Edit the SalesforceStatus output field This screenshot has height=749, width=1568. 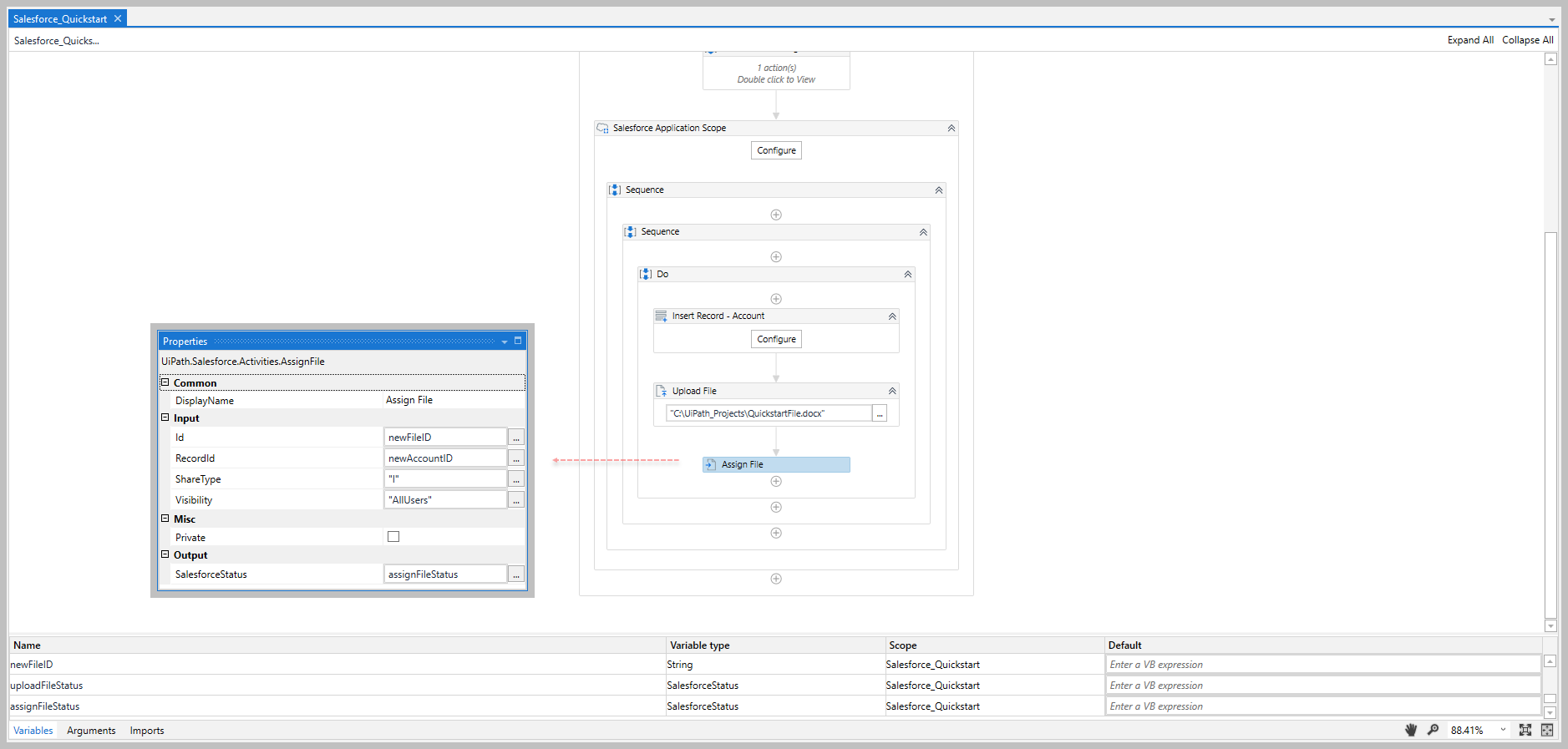point(445,574)
